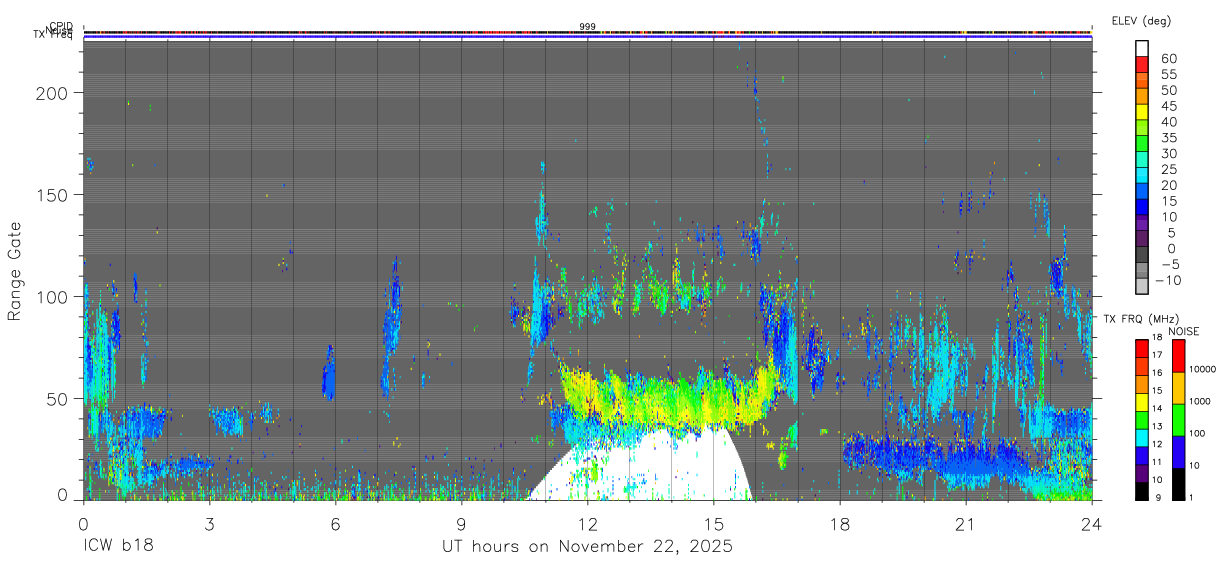
Task: Click the 17 label on TX FRQ scale
Action: [x=1158, y=356]
